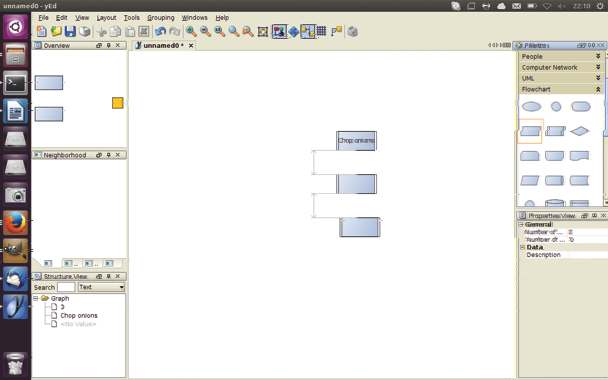
Task: Pick the ellipse flowchart shape
Action: [x=531, y=106]
